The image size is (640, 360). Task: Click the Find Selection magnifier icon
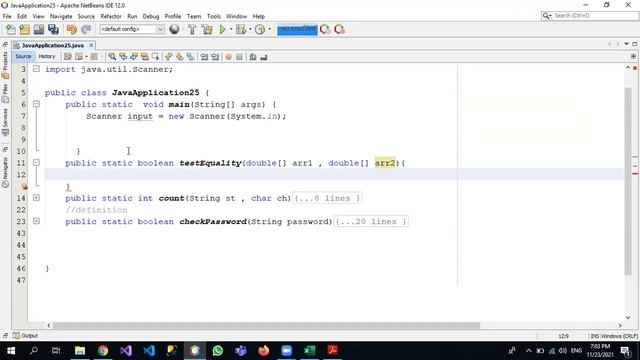click(x=112, y=57)
